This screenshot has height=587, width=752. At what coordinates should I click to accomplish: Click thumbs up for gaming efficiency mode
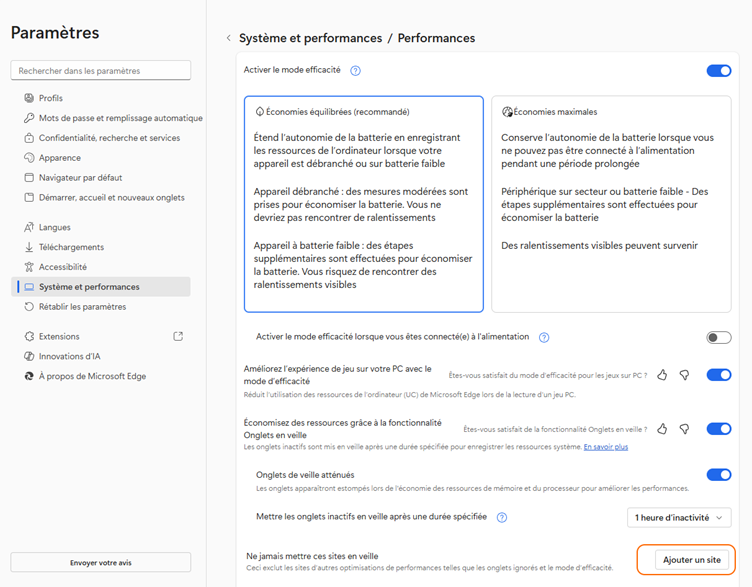click(x=662, y=375)
